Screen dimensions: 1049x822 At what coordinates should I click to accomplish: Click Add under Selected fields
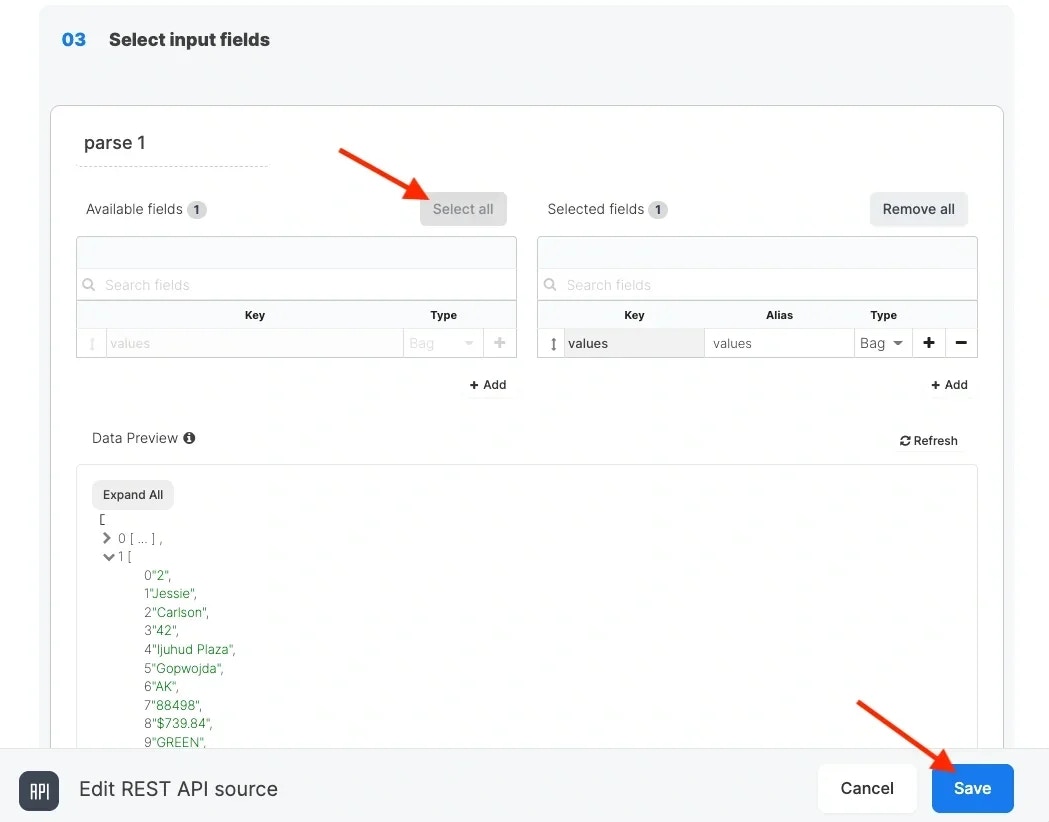[949, 385]
